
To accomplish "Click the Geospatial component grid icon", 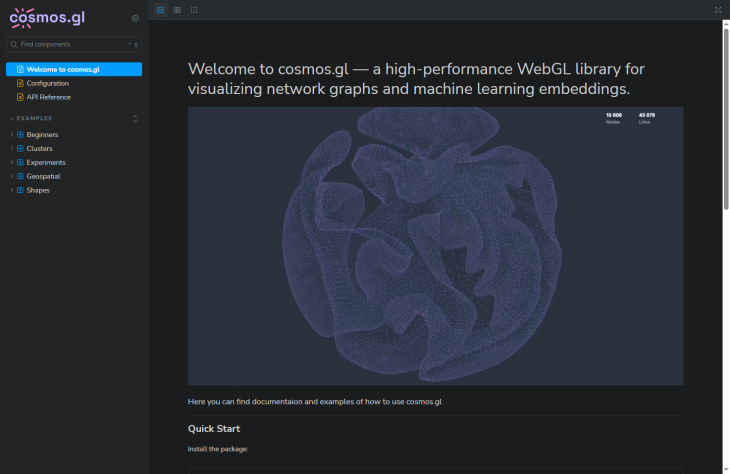I will (x=20, y=176).
